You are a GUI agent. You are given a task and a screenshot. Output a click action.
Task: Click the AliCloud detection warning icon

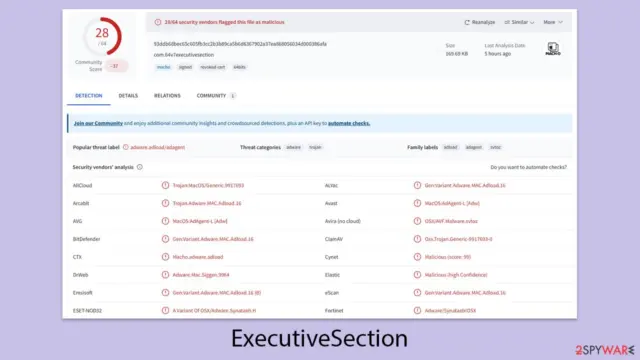point(165,185)
